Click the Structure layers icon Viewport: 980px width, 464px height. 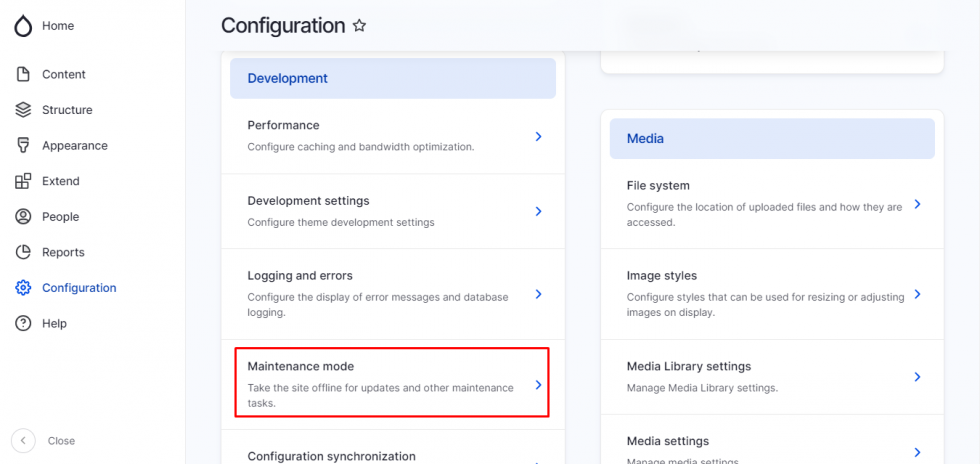(23, 110)
